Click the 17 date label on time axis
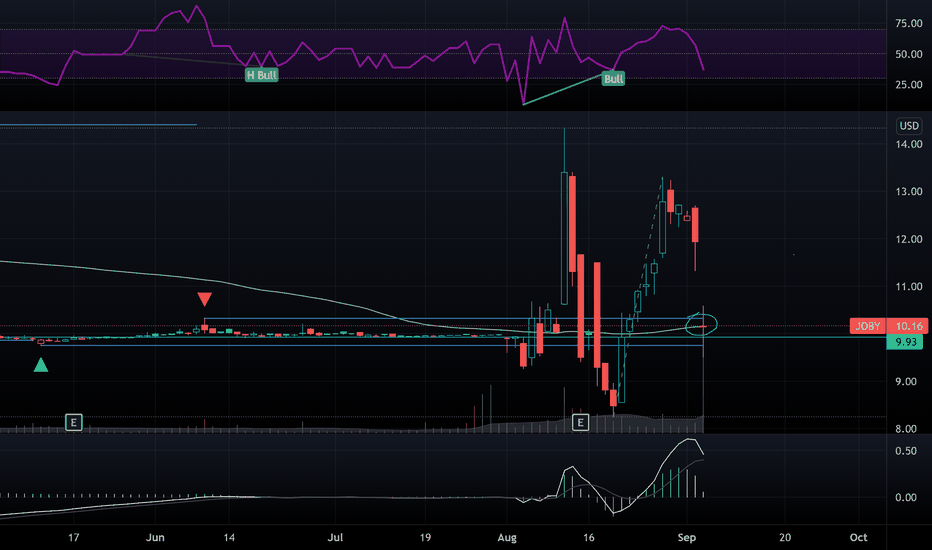932x550 pixels. (73, 538)
